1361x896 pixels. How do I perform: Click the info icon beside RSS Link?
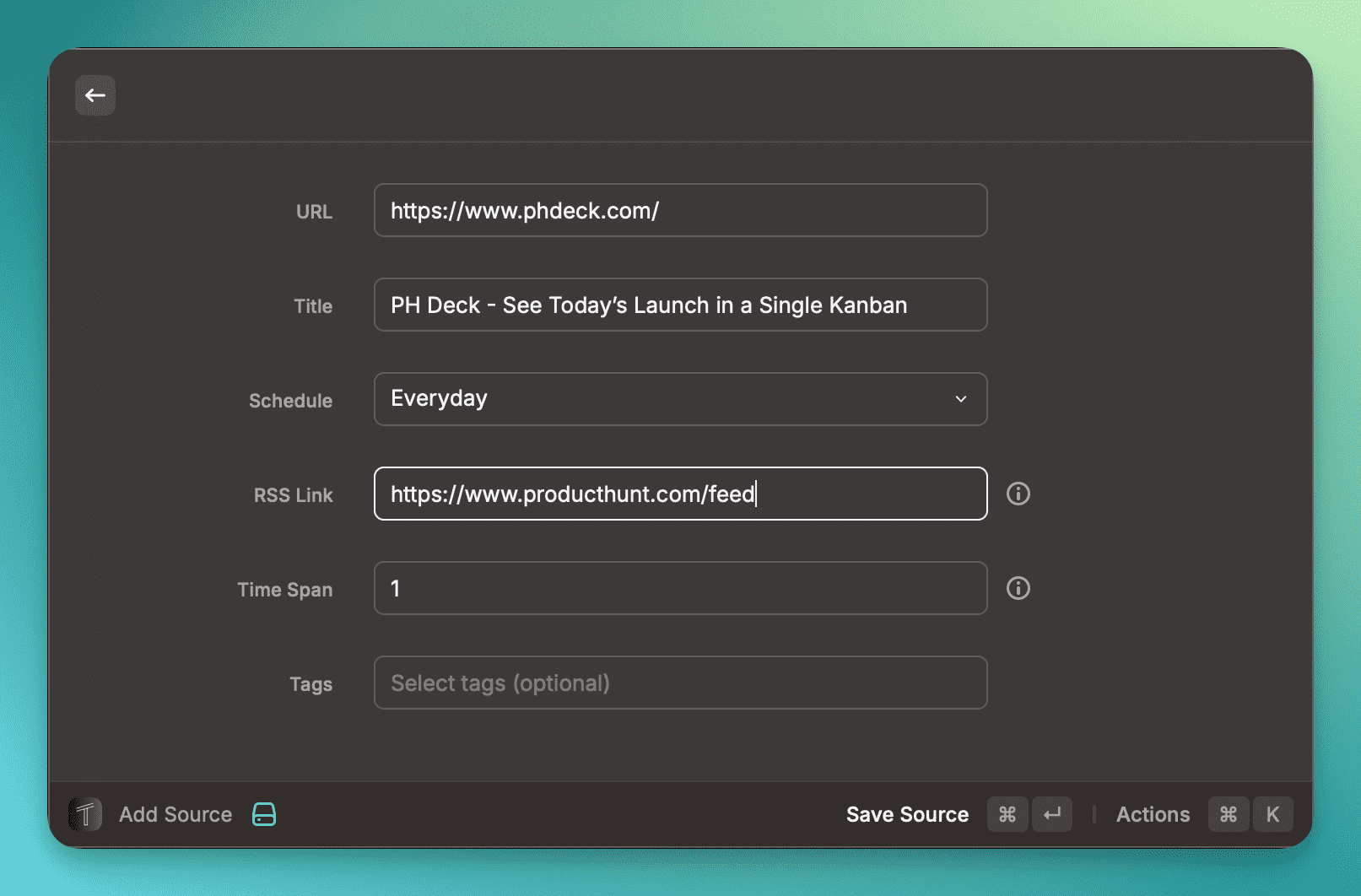[x=1018, y=494]
